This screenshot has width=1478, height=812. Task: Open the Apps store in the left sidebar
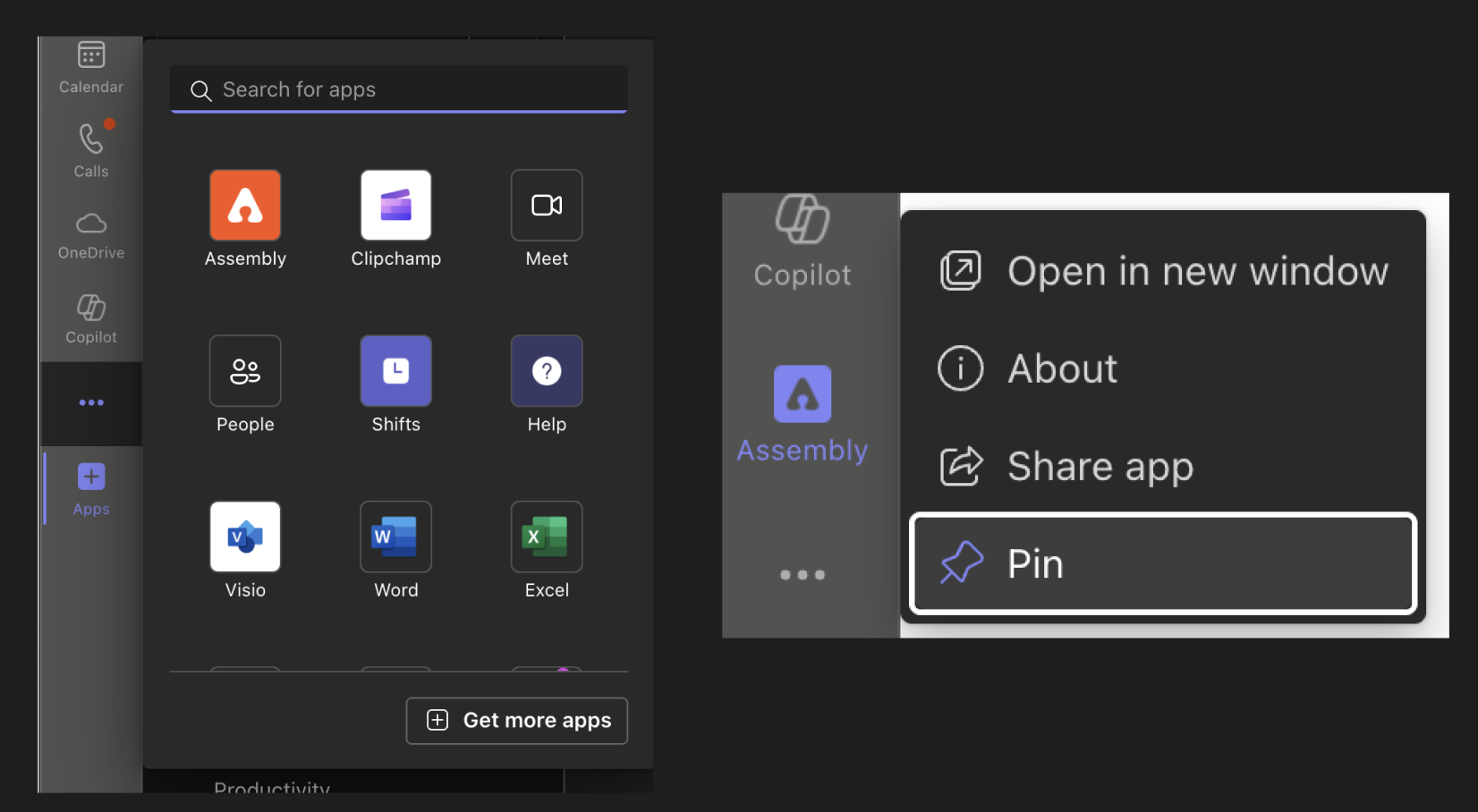(91, 488)
